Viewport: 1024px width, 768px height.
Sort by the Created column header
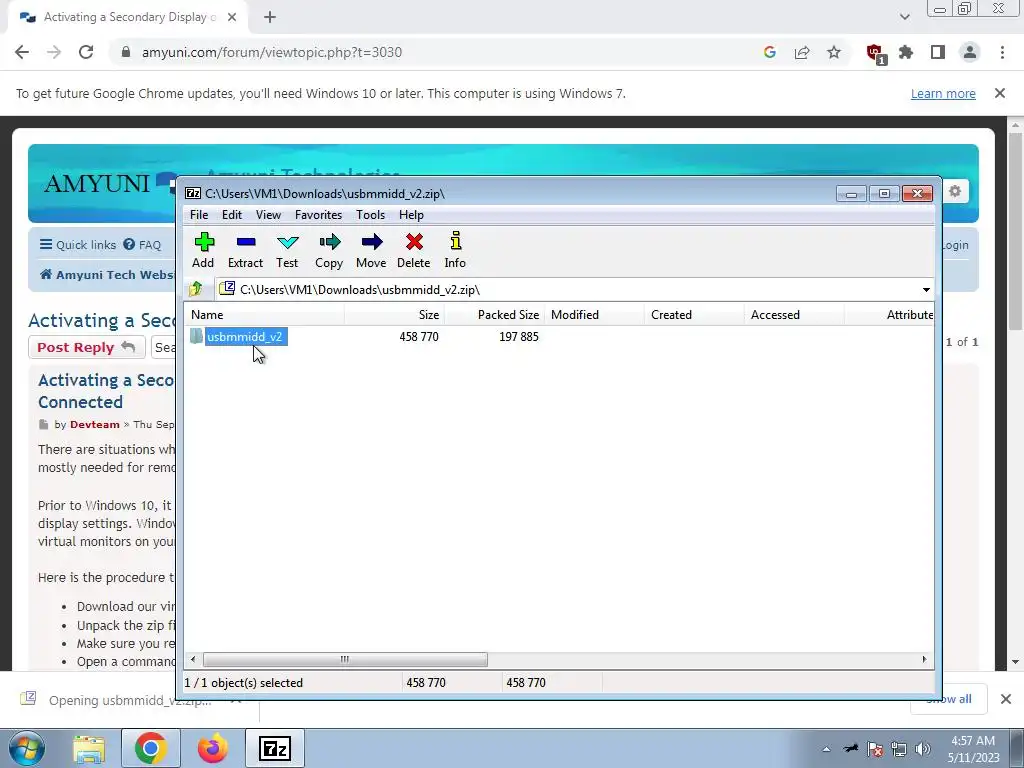(694, 315)
